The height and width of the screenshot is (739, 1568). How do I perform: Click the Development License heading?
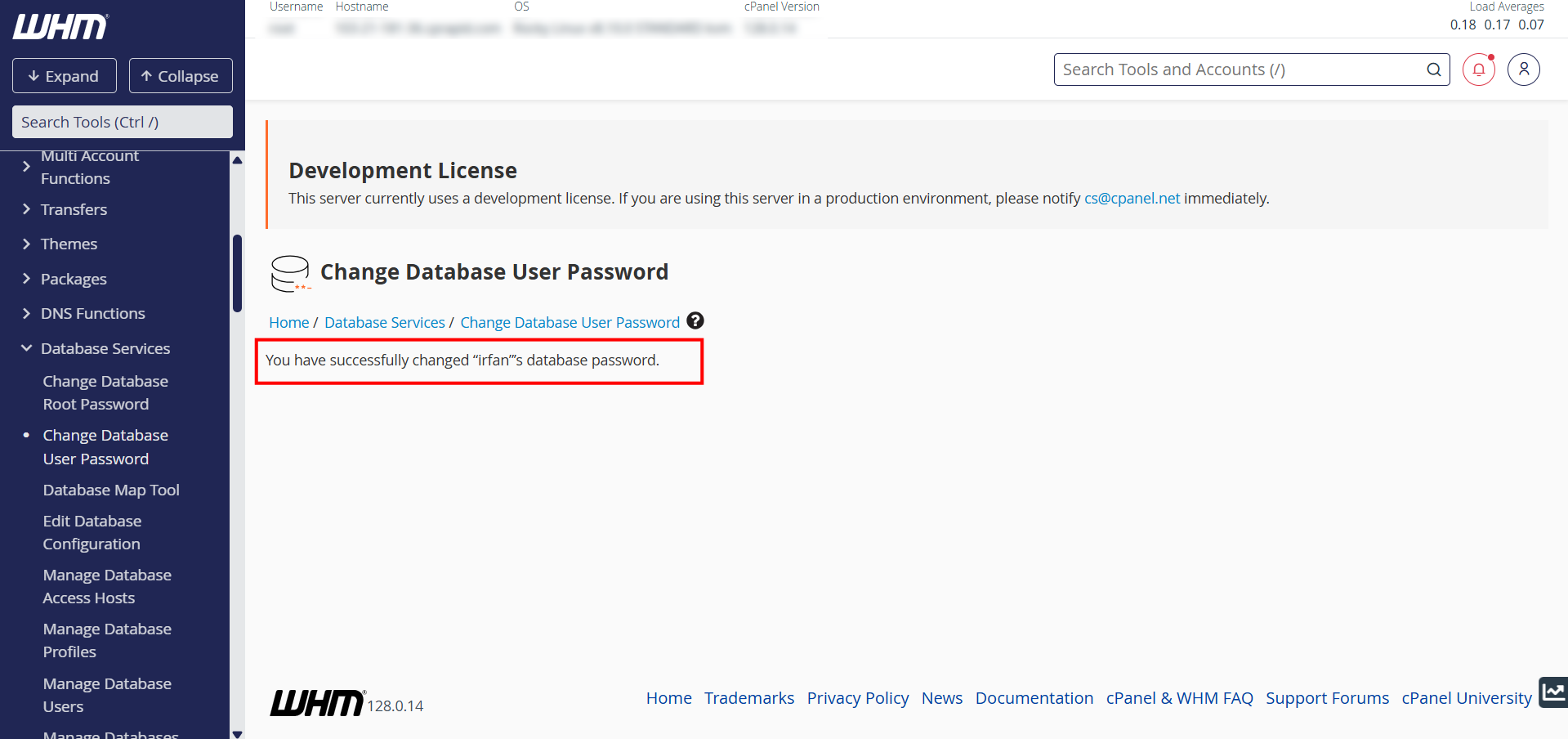(403, 170)
